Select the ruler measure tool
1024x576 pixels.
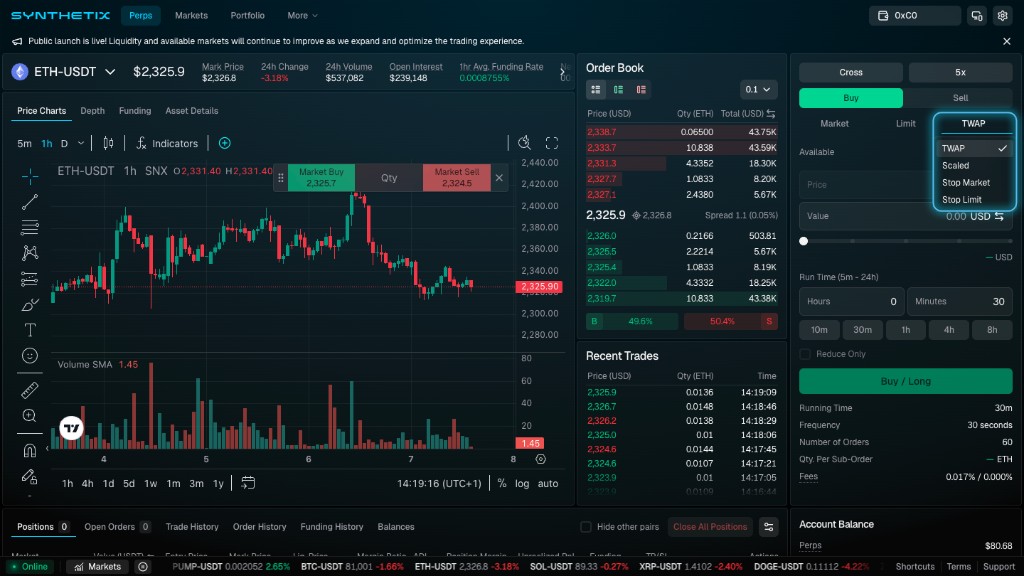[x=29, y=390]
